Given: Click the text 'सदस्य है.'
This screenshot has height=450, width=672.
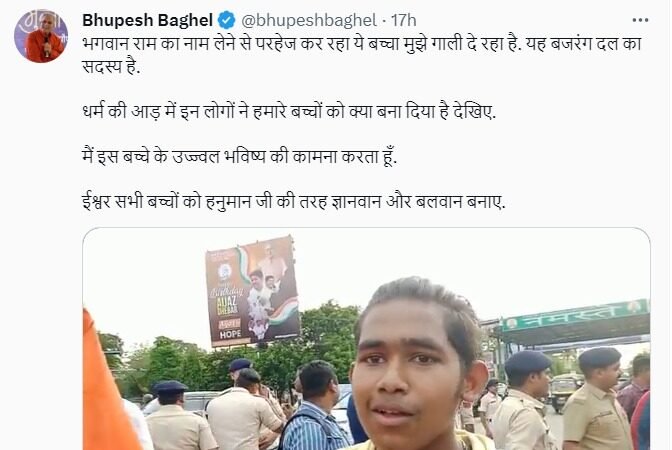Looking at the screenshot, I should 111,66.
